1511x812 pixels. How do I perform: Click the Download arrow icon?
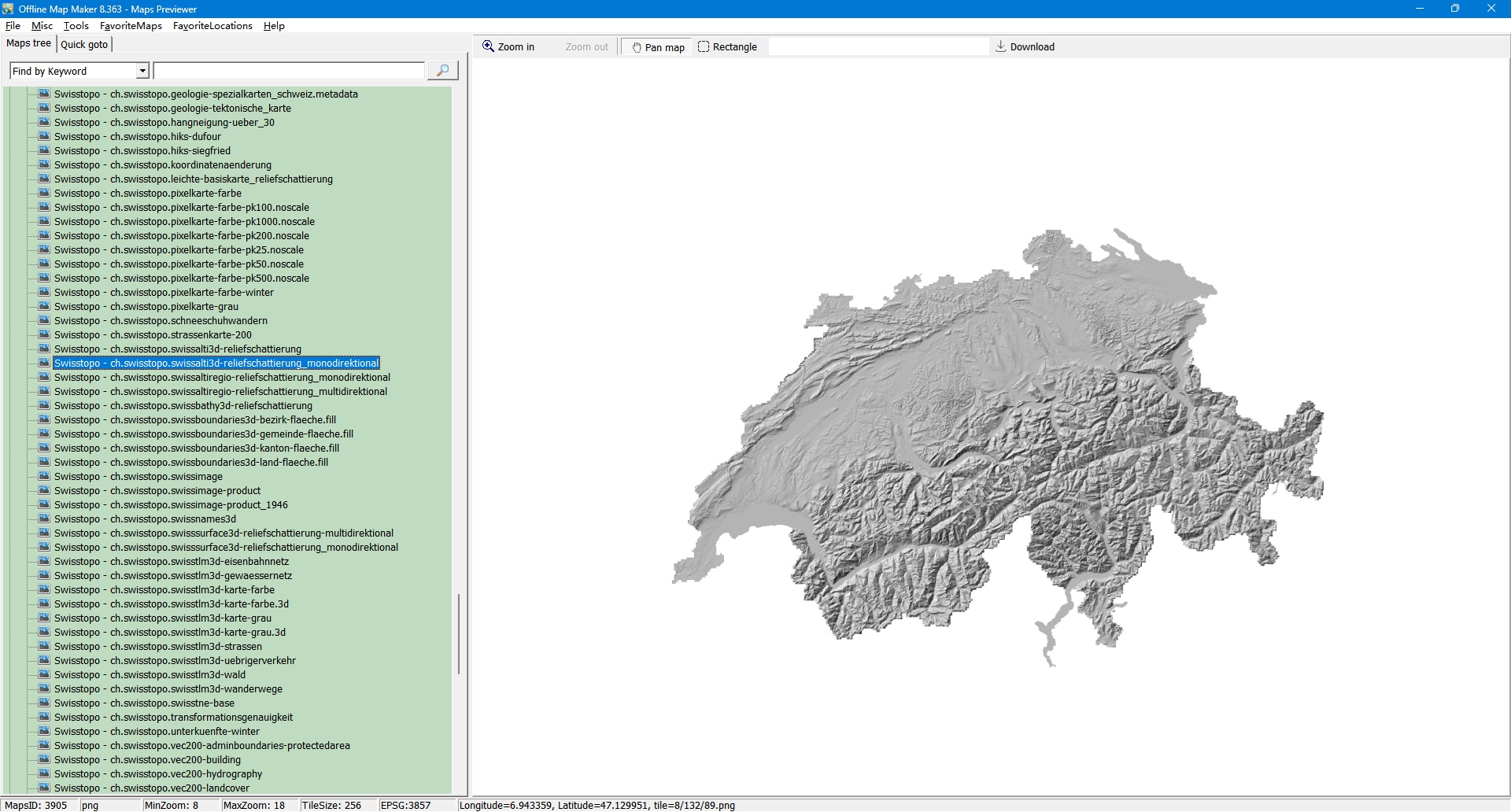(x=1000, y=46)
